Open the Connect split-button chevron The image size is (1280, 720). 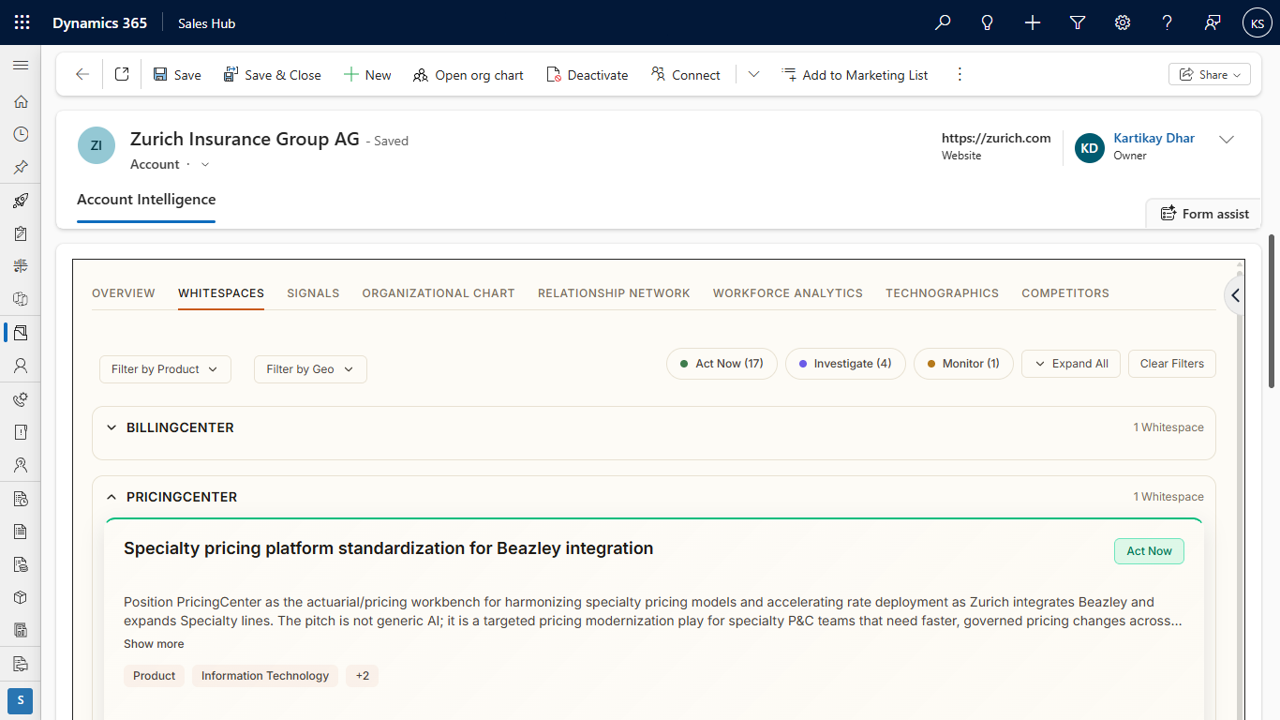(x=754, y=74)
